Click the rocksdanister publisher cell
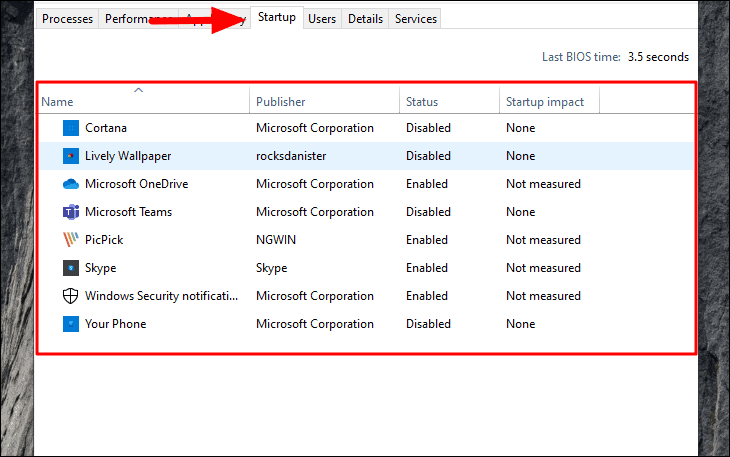Screen dimensions: 730x457 coord(291,156)
